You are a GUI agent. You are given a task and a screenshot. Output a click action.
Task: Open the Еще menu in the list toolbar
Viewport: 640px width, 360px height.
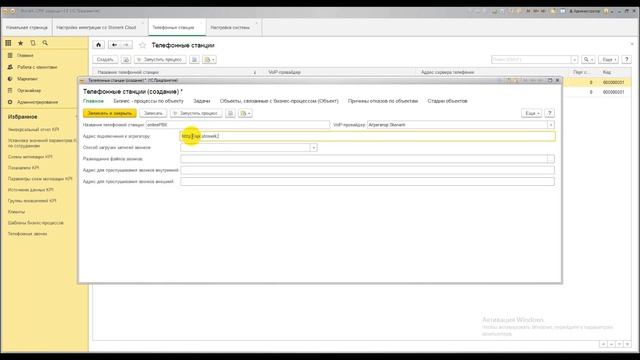coord(609,60)
